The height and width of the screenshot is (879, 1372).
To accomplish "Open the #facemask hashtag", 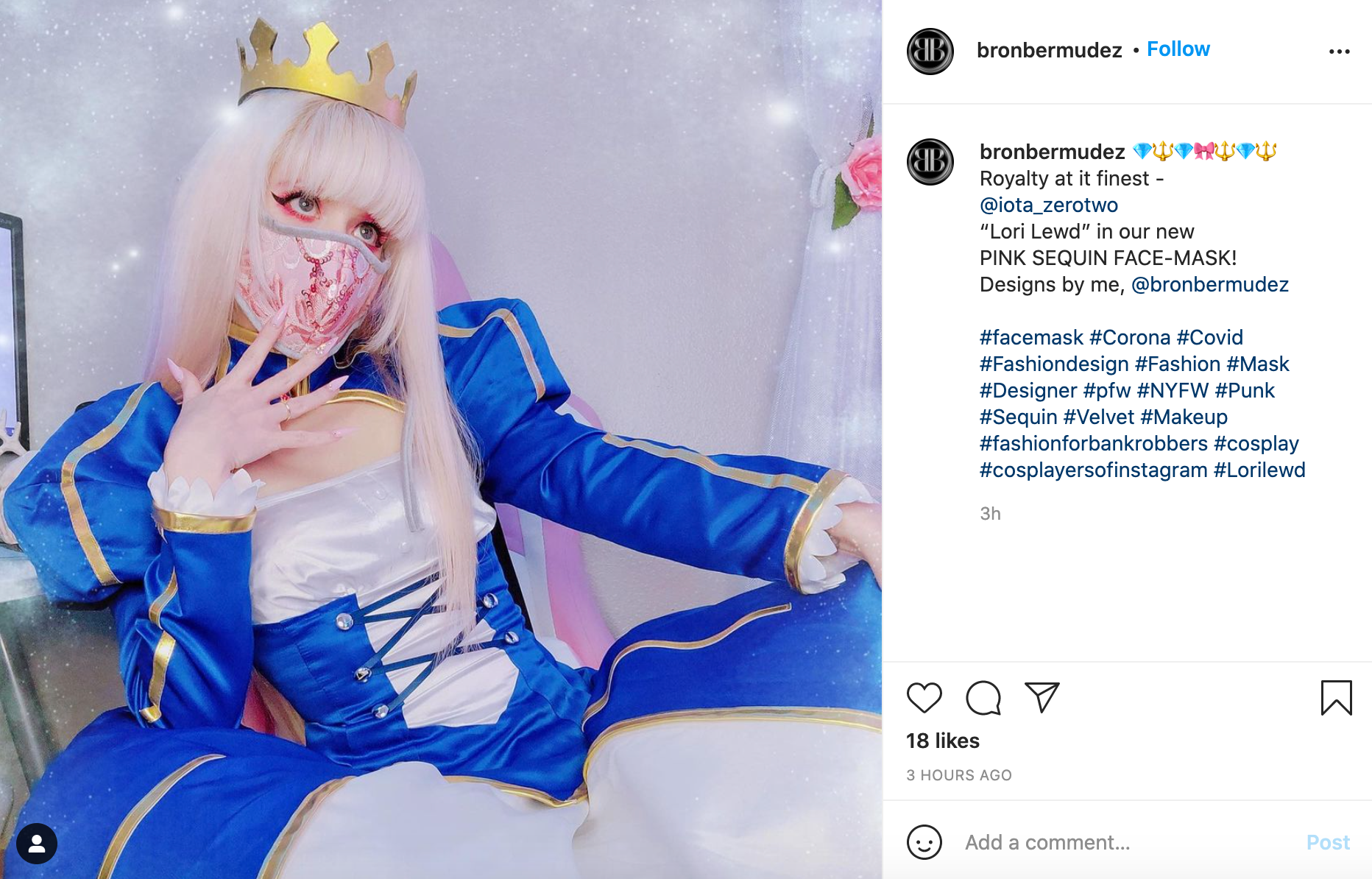I will point(1031,337).
